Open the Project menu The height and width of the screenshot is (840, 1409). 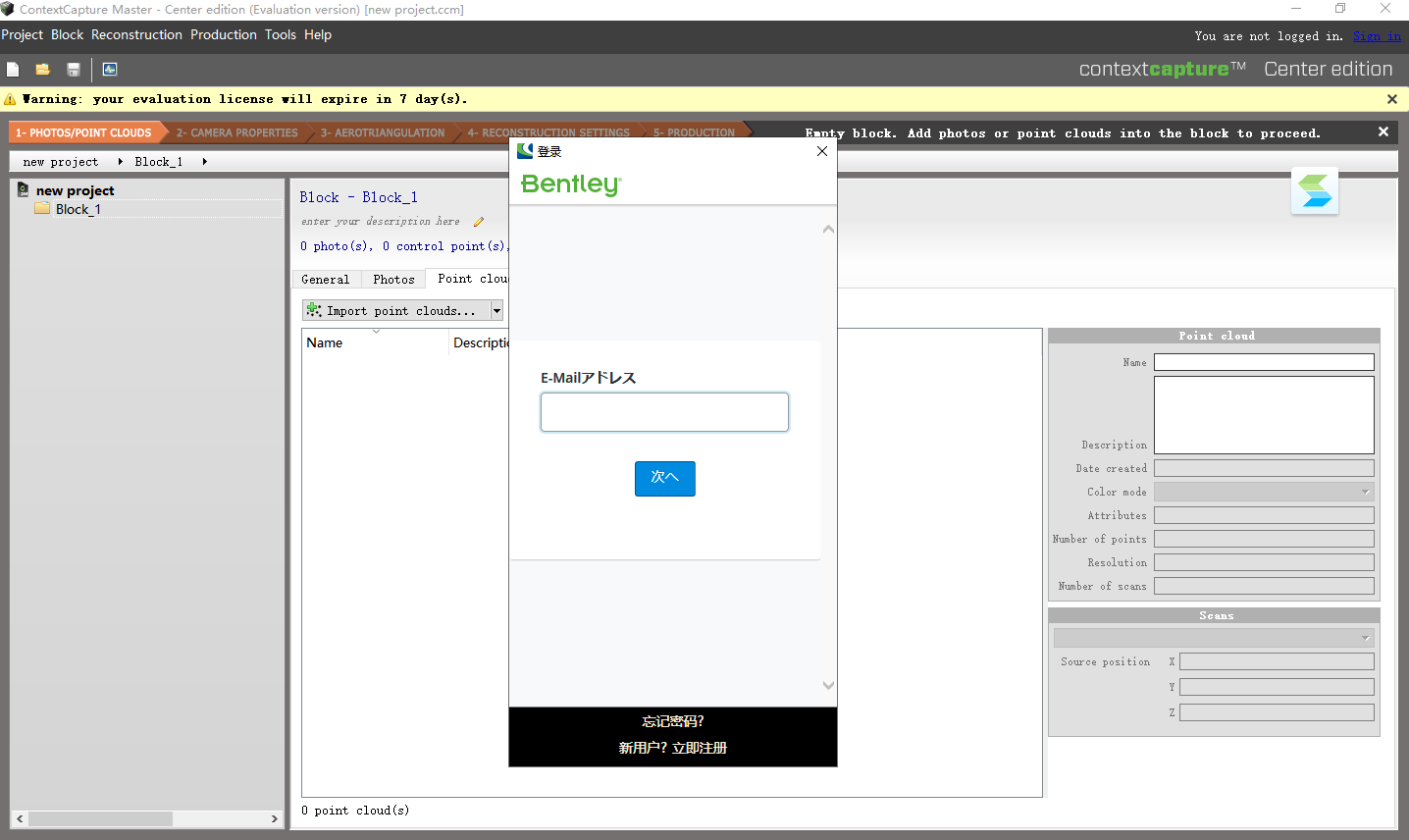point(23,34)
